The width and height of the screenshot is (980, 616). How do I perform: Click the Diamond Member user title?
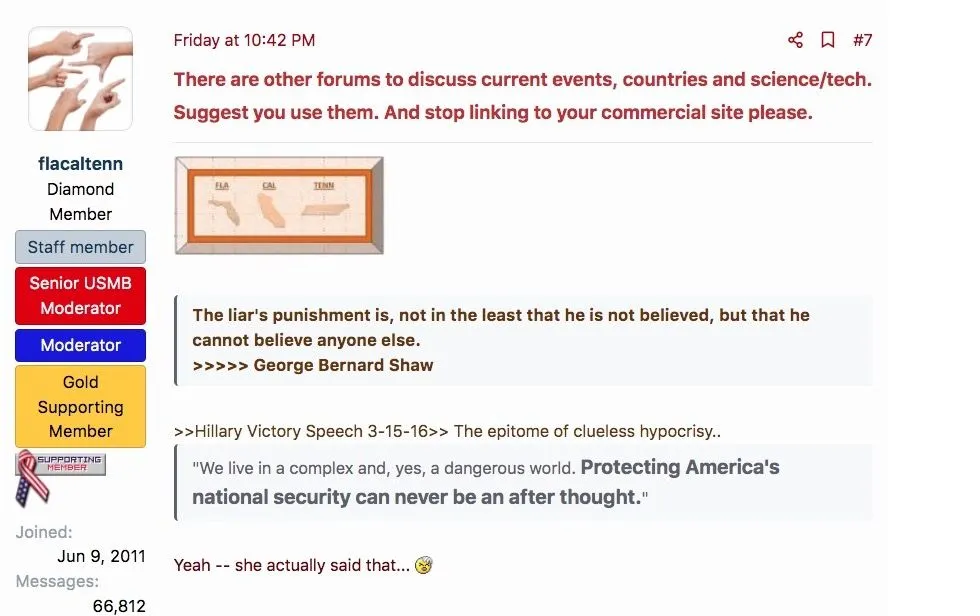tap(80, 201)
